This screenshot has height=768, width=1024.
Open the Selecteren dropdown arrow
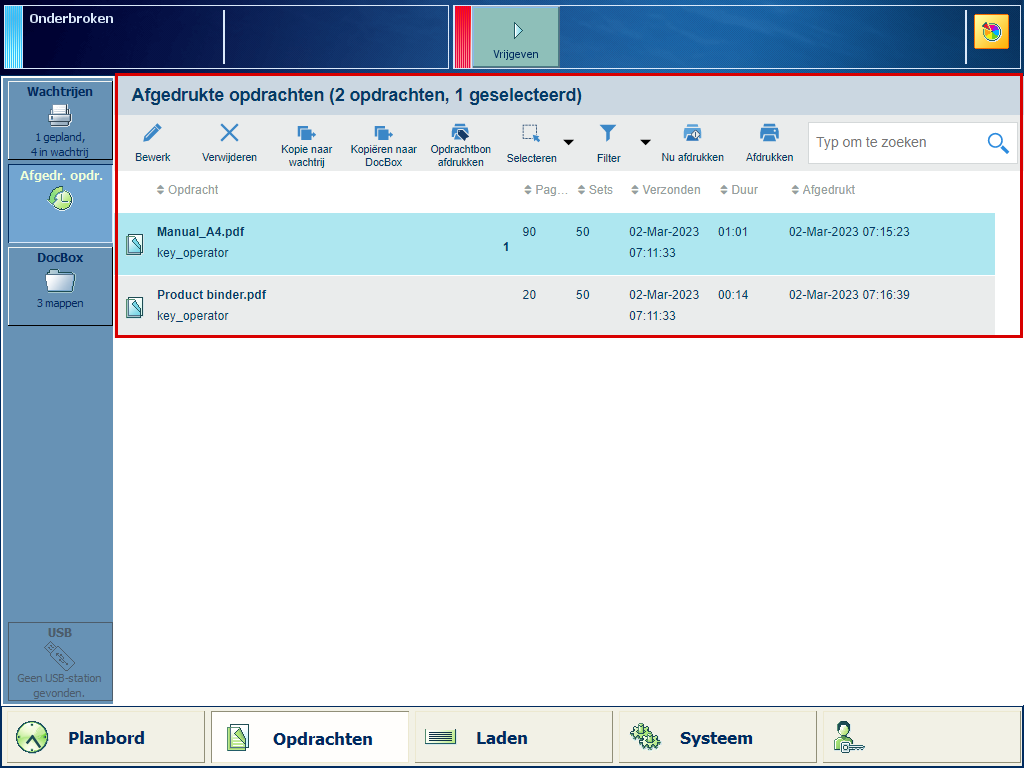(569, 142)
